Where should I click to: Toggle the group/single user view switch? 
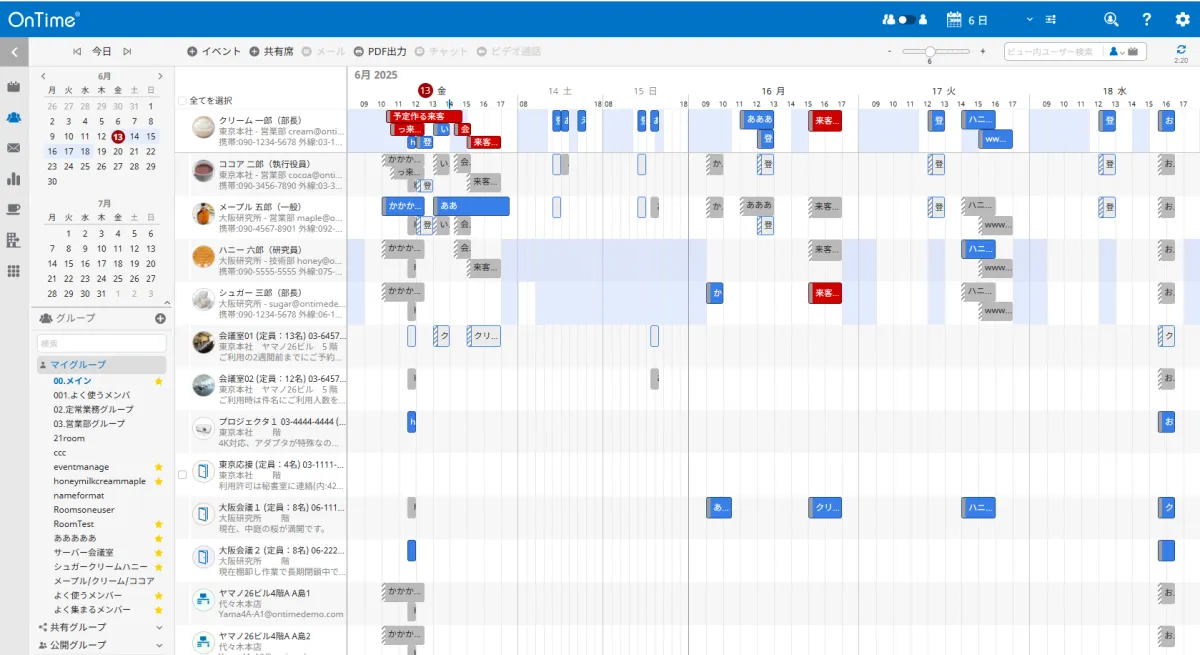pos(905,19)
